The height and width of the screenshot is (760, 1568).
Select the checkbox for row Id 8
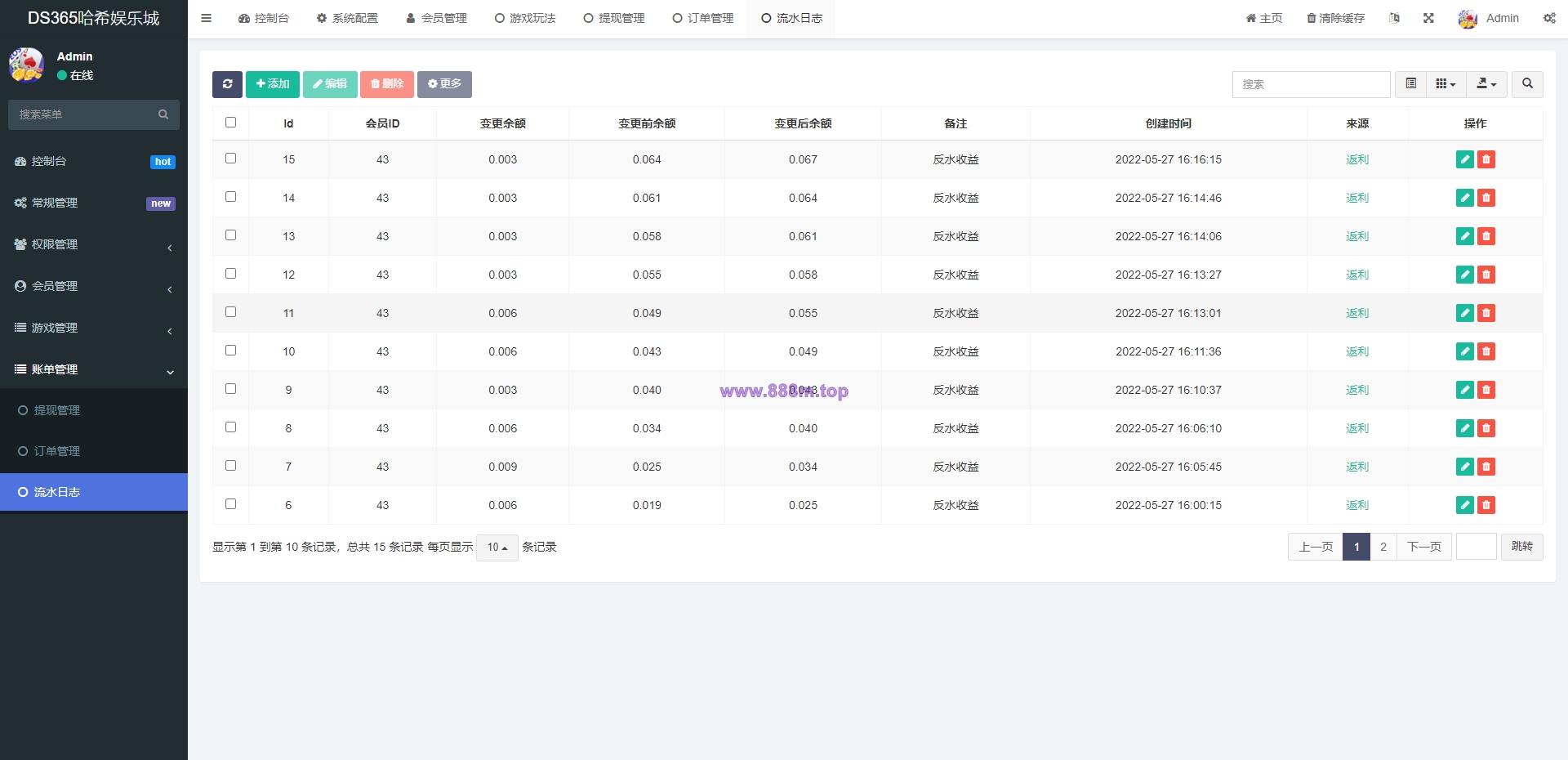coord(230,427)
